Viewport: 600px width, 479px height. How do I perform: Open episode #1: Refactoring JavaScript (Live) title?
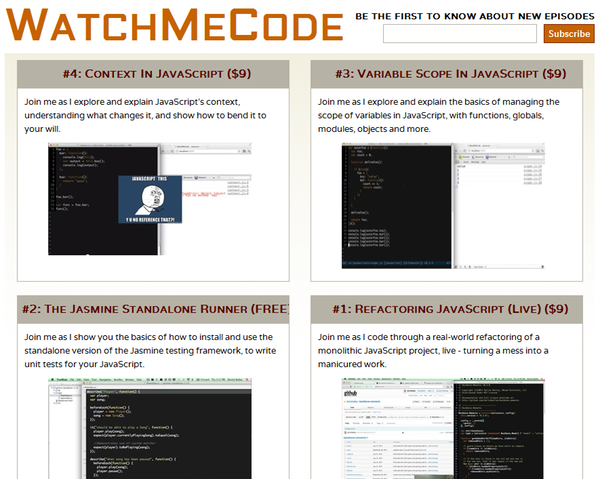(450, 309)
